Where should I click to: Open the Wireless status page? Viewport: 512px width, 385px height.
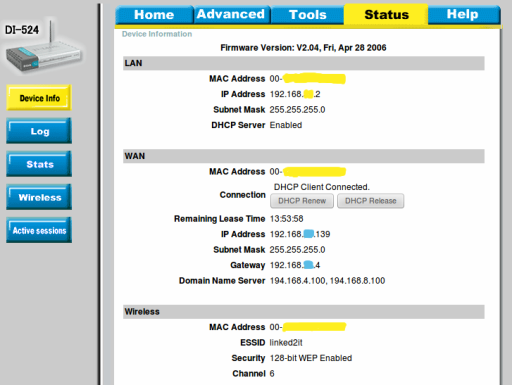(x=39, y=197)
